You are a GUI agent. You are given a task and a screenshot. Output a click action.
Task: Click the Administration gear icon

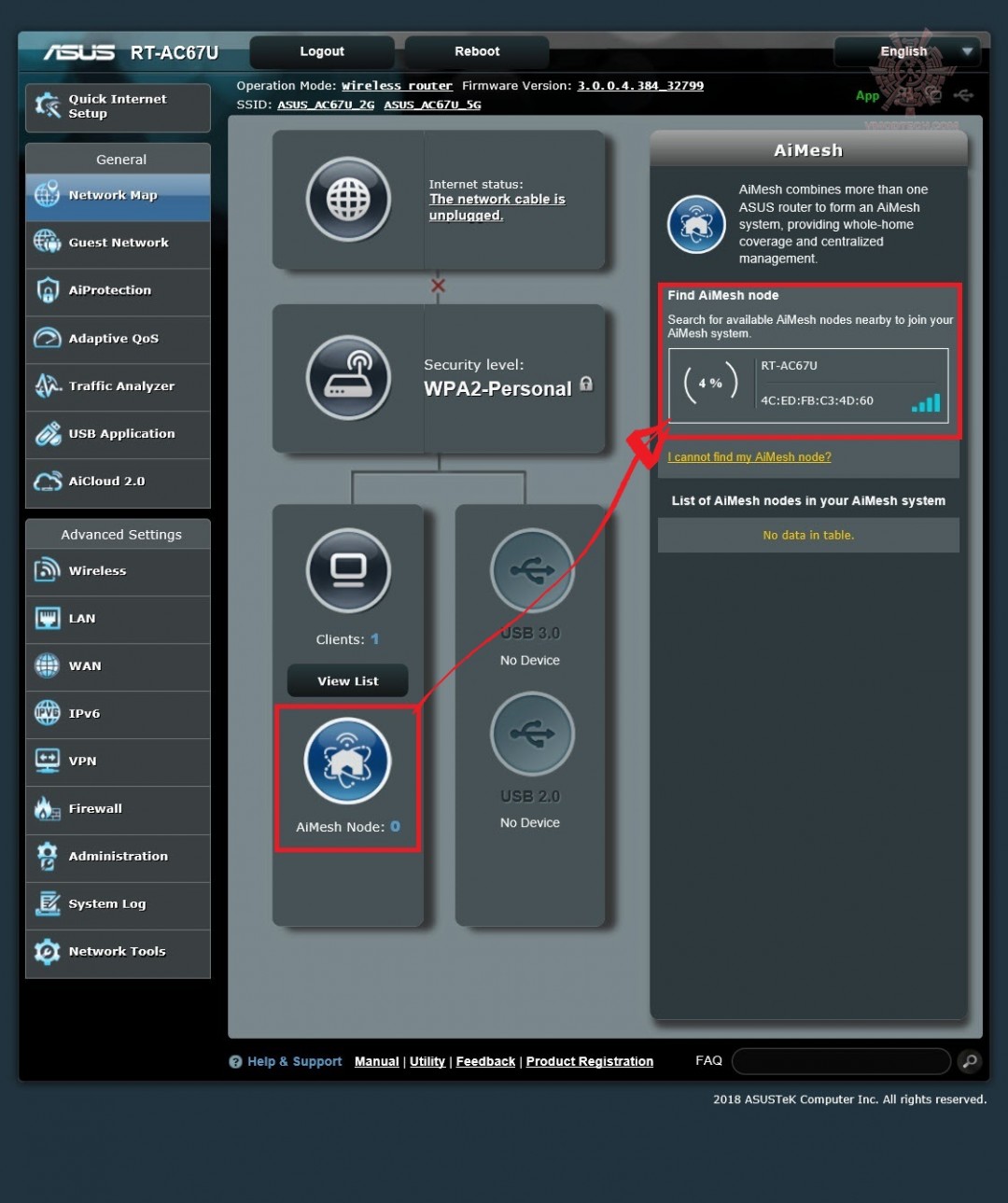coord(48,856)
